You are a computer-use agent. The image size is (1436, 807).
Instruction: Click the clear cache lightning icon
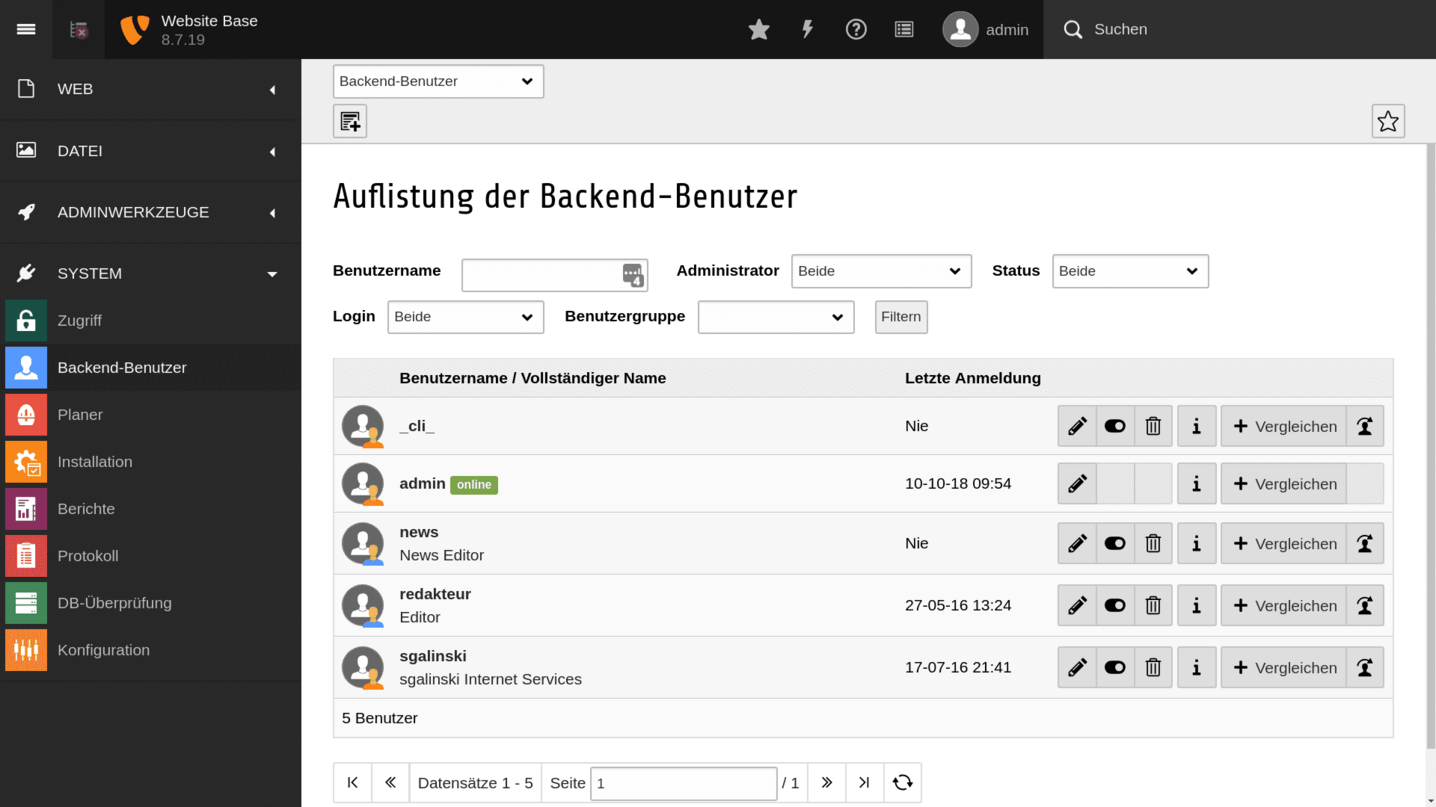806,29
